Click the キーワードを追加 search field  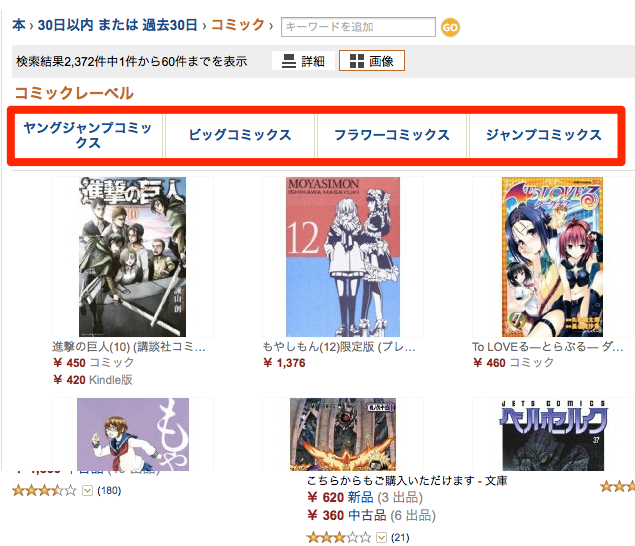(x=358, y=27)
